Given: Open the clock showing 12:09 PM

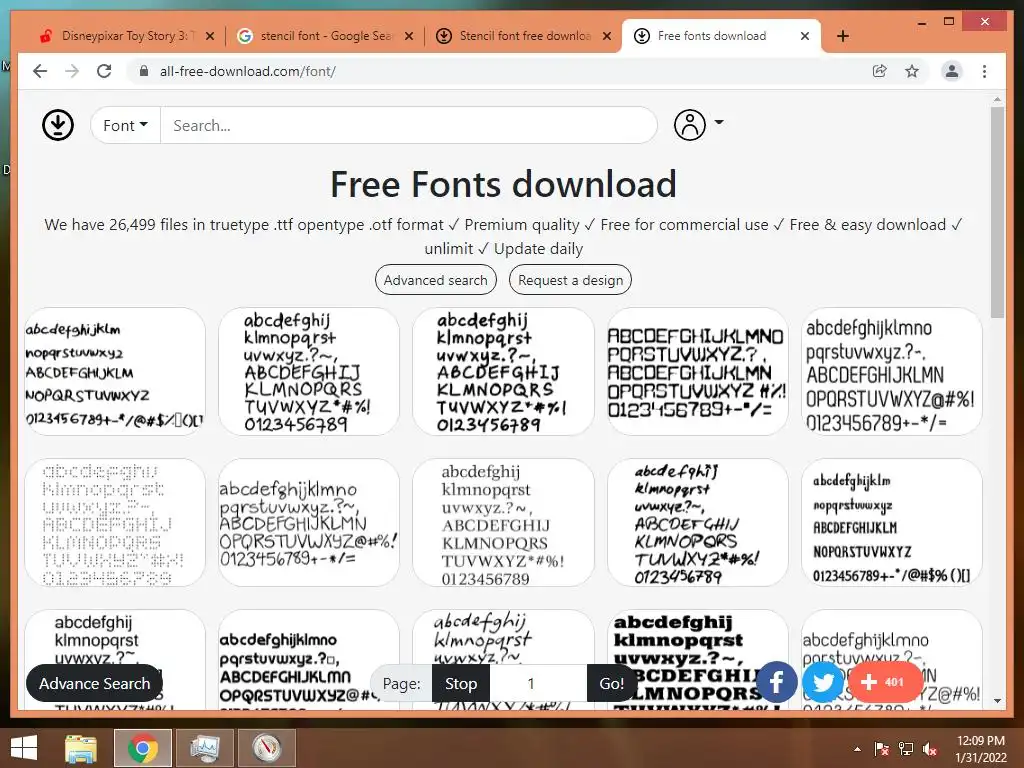Looking at the screenshot, I should pos(981,749).
